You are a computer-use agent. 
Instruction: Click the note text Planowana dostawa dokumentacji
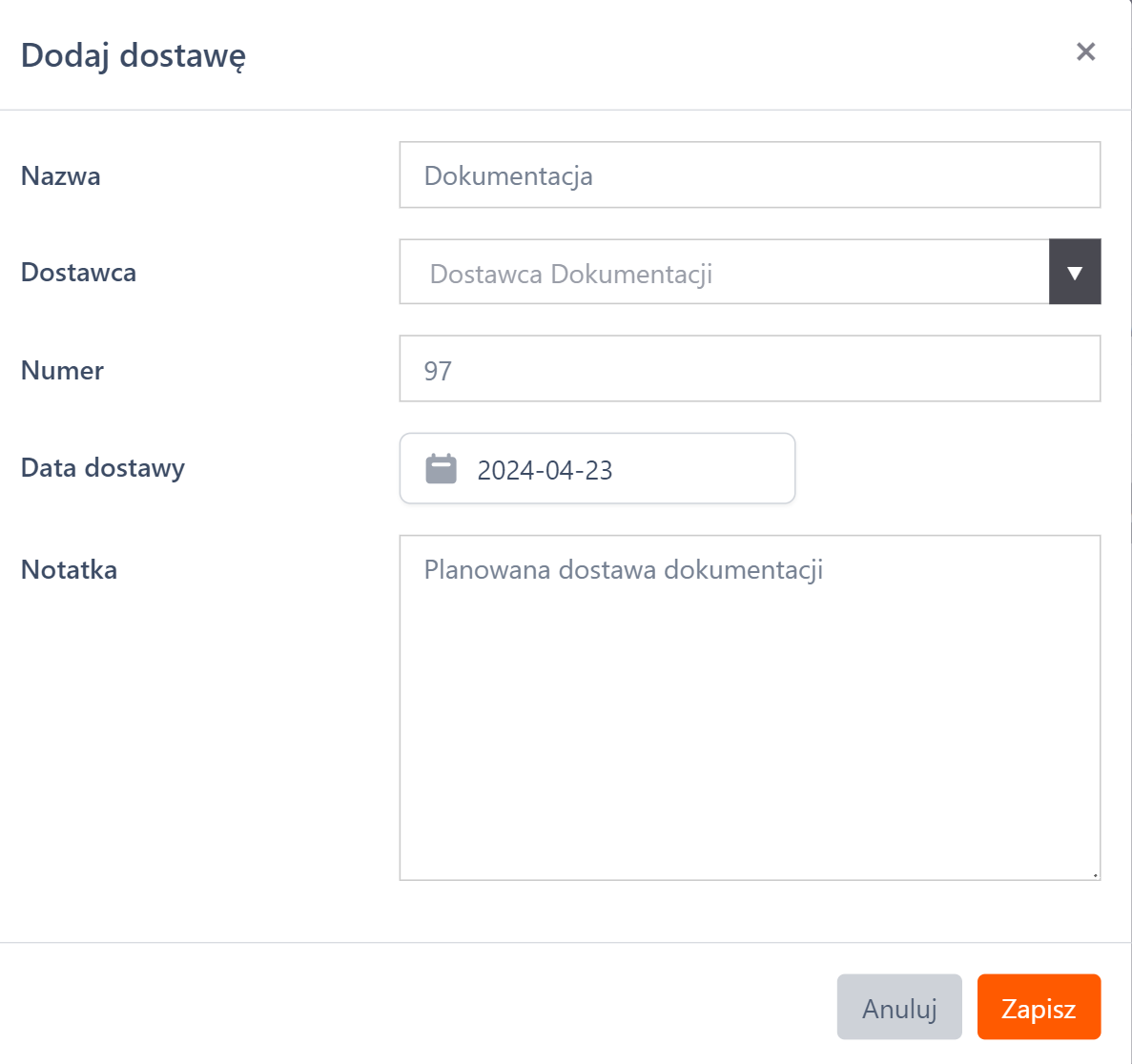[x=623, y=570]
